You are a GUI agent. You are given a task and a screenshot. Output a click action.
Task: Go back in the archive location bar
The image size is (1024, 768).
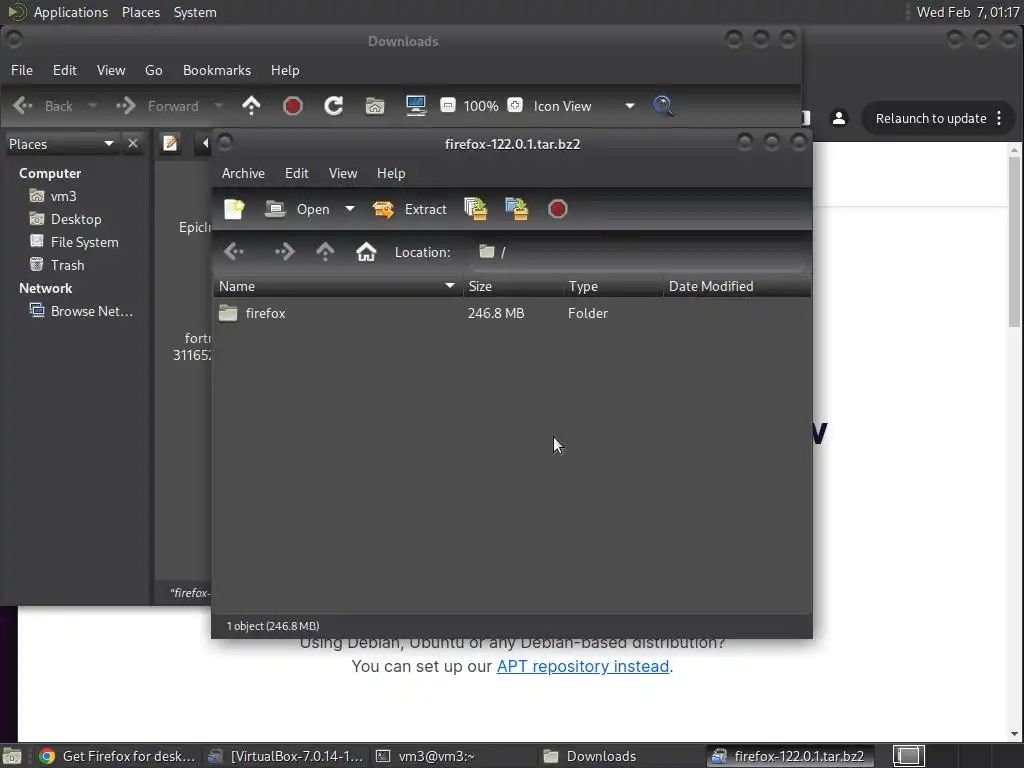point(234,251)
